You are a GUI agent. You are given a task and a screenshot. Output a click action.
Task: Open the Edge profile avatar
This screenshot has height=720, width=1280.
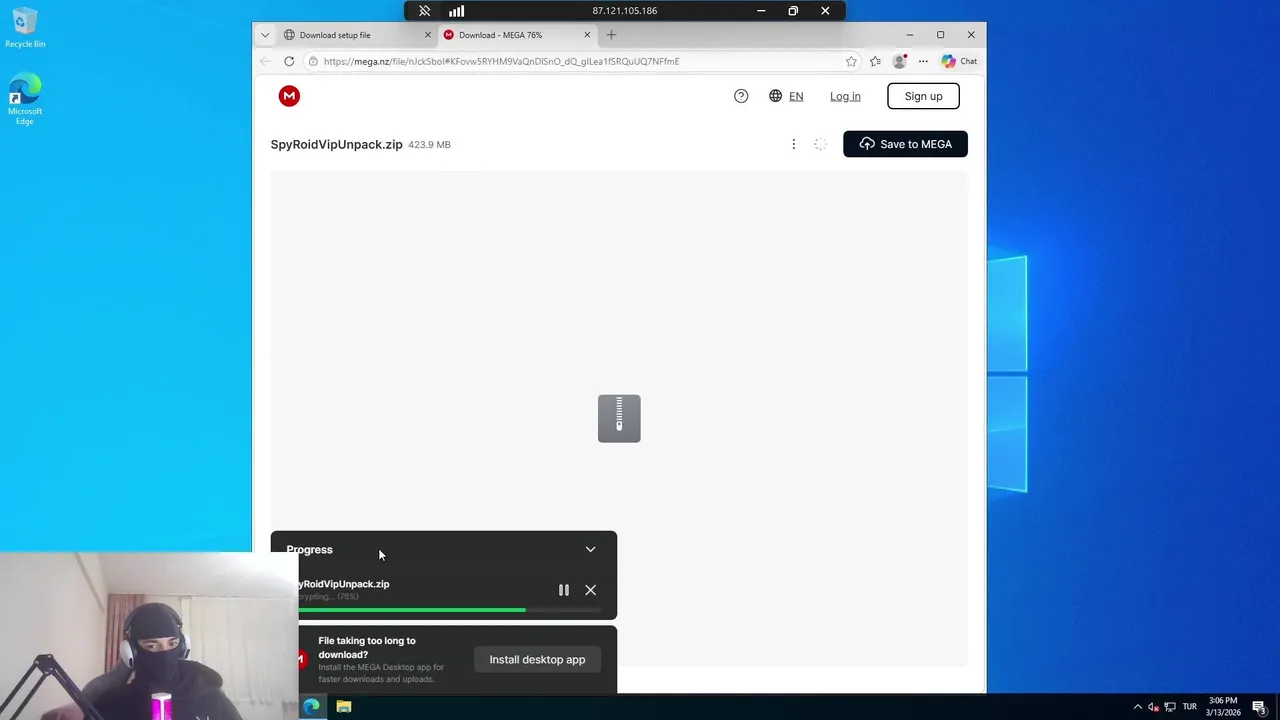point(899,61)
